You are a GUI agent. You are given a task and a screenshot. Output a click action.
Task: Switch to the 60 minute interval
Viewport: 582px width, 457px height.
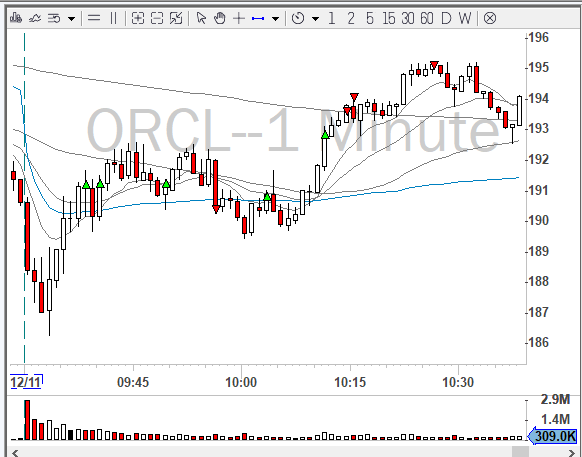427,18
